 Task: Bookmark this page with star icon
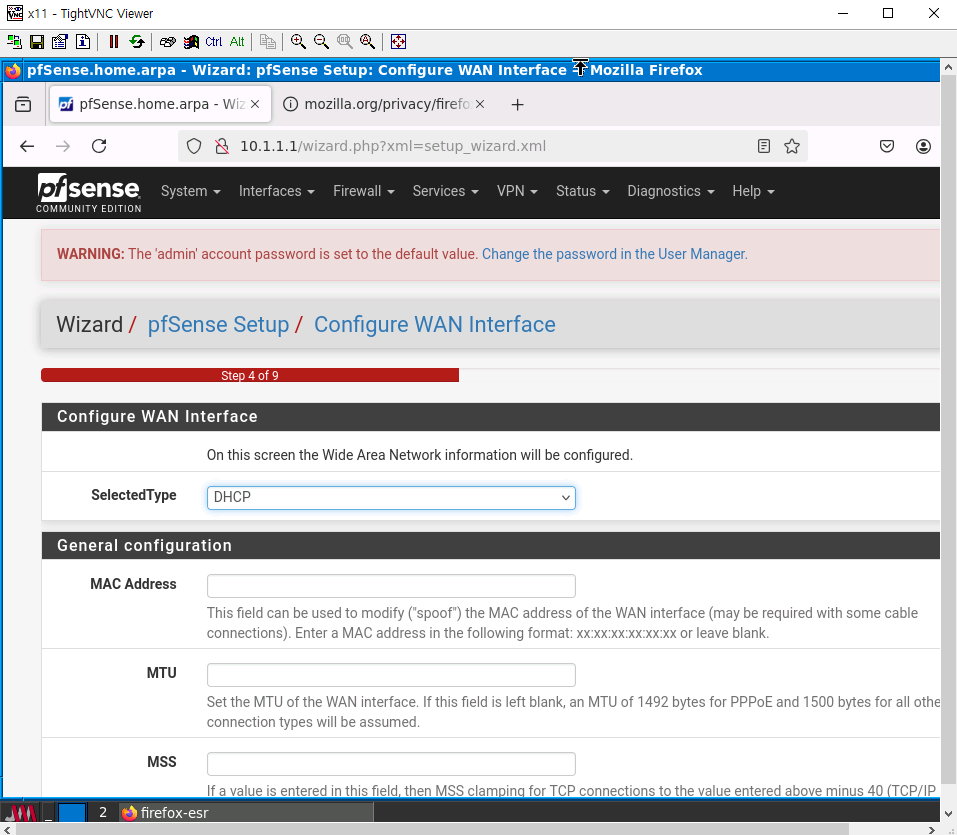tap(792, 146)
